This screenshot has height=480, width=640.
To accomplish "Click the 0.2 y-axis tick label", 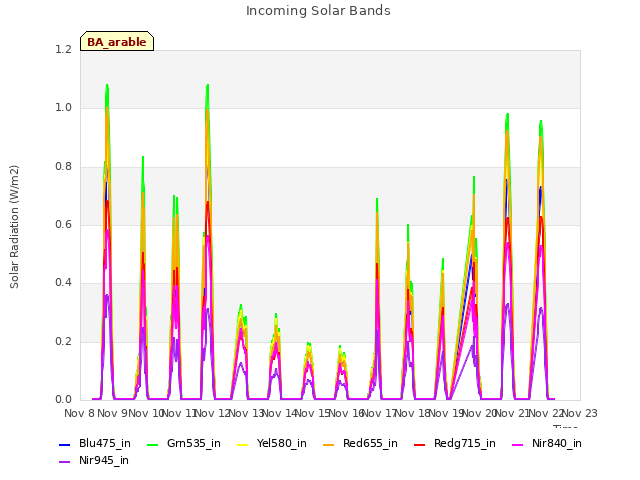I will coord(63,341).
